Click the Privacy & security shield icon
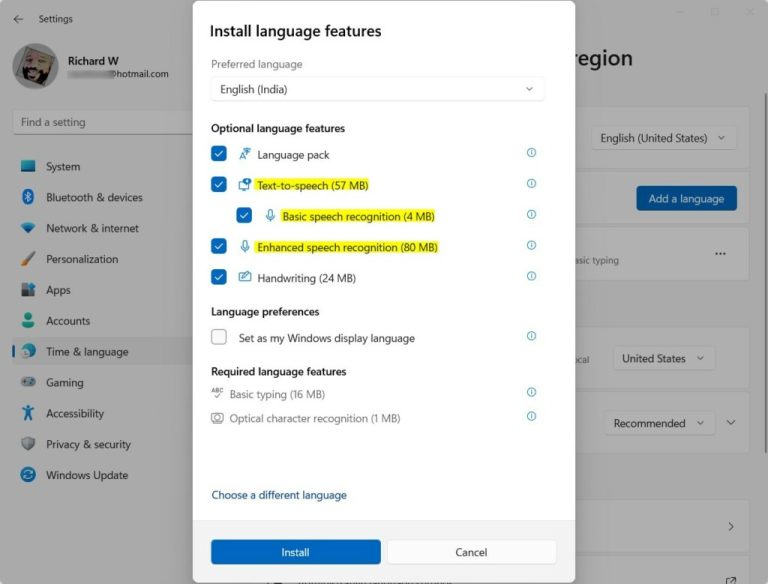The width and height of the screenshot is (768, 584). click(28, 443)
